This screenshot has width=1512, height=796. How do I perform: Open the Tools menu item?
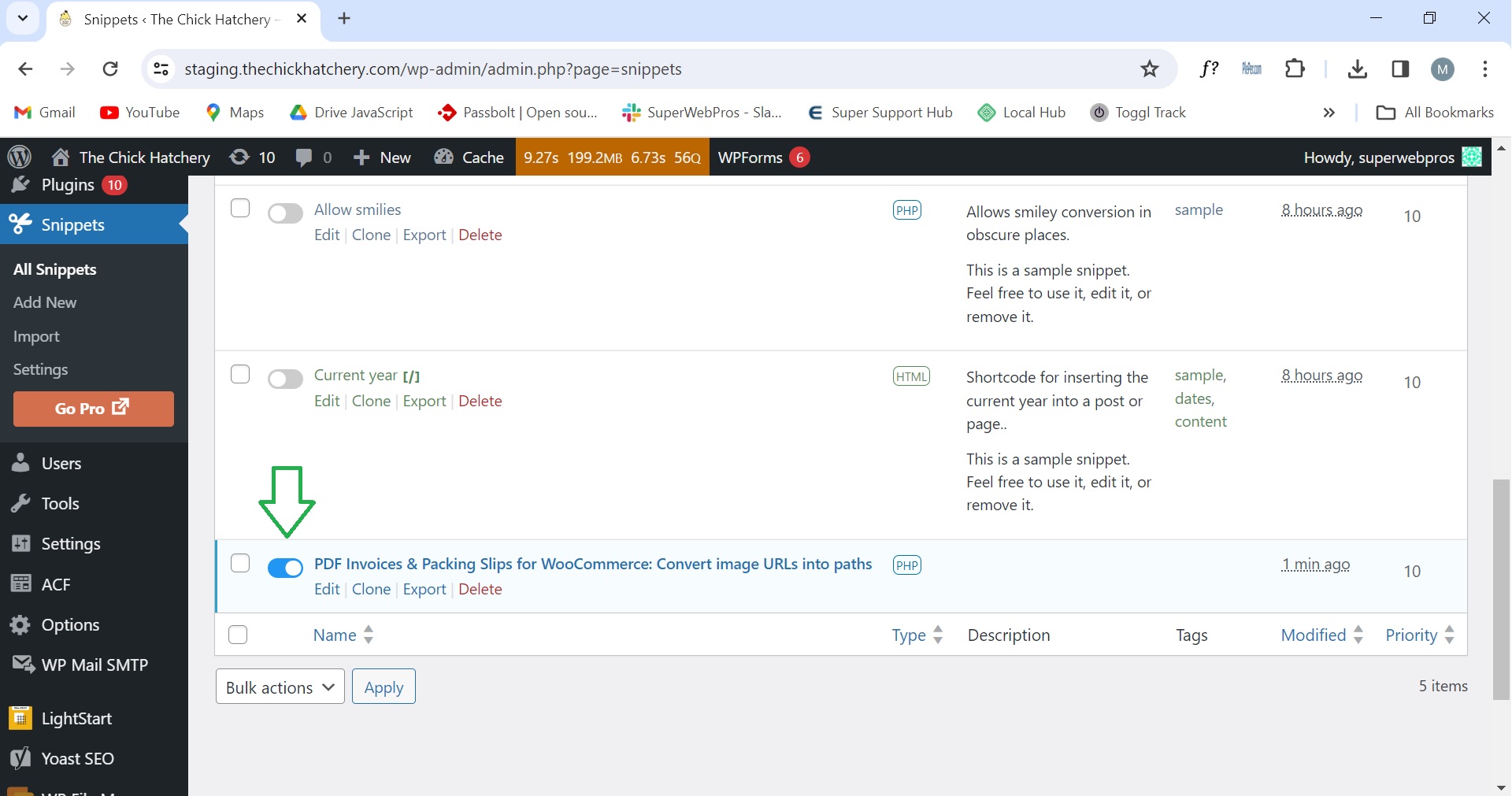tap(94, 503)
